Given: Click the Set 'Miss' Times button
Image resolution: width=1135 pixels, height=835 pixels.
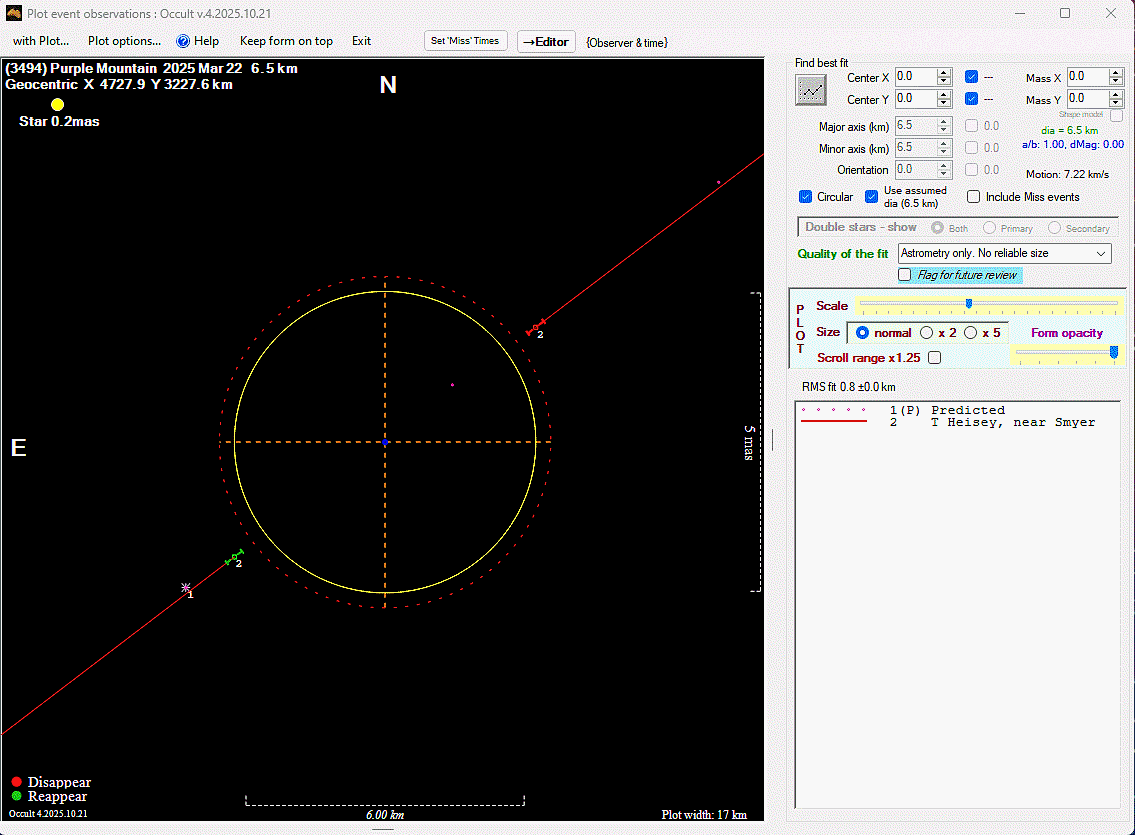Looking at the screenshot, I should [467, 41].
